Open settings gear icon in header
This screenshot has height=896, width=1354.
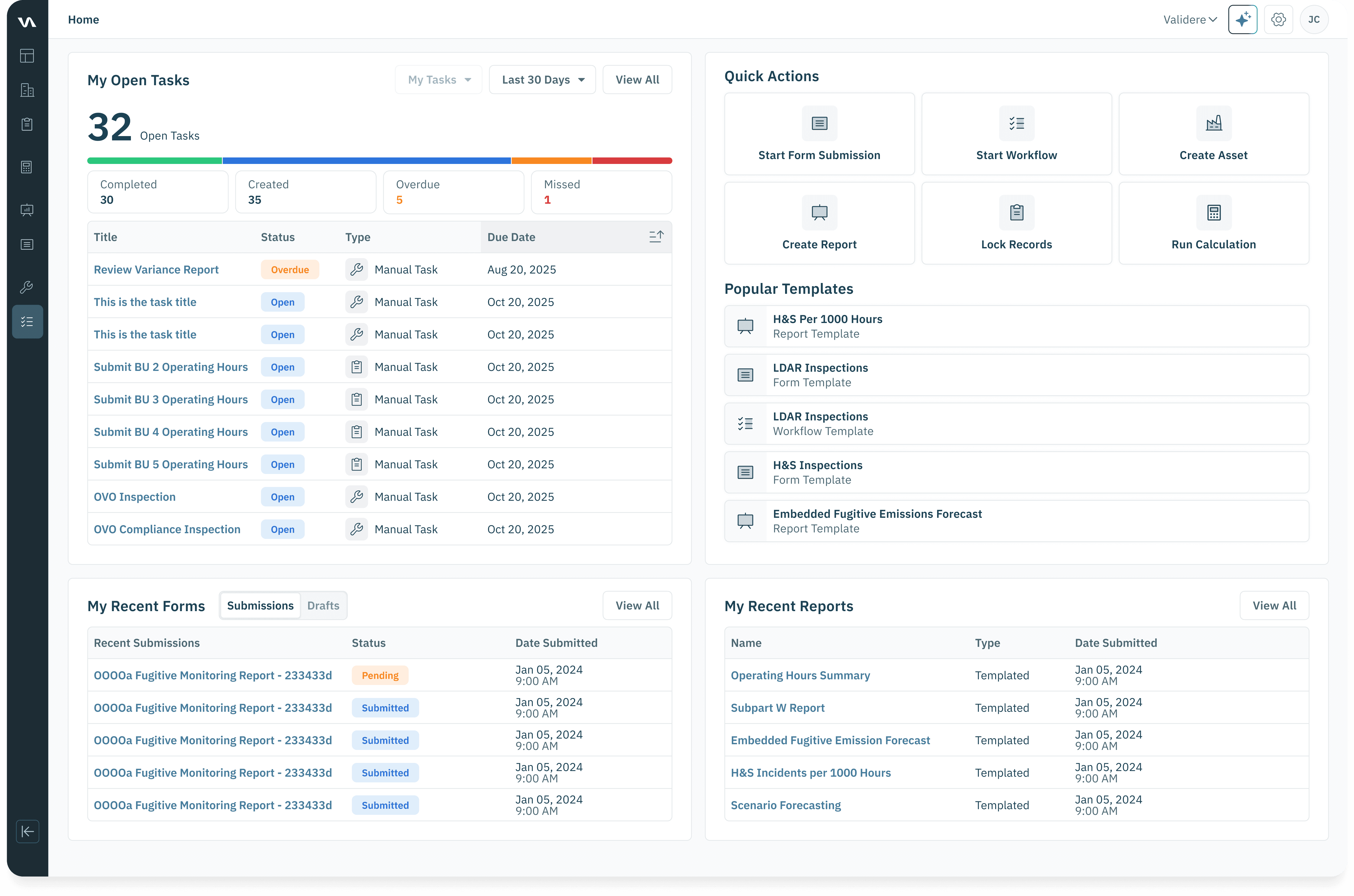coord(1278,20)
